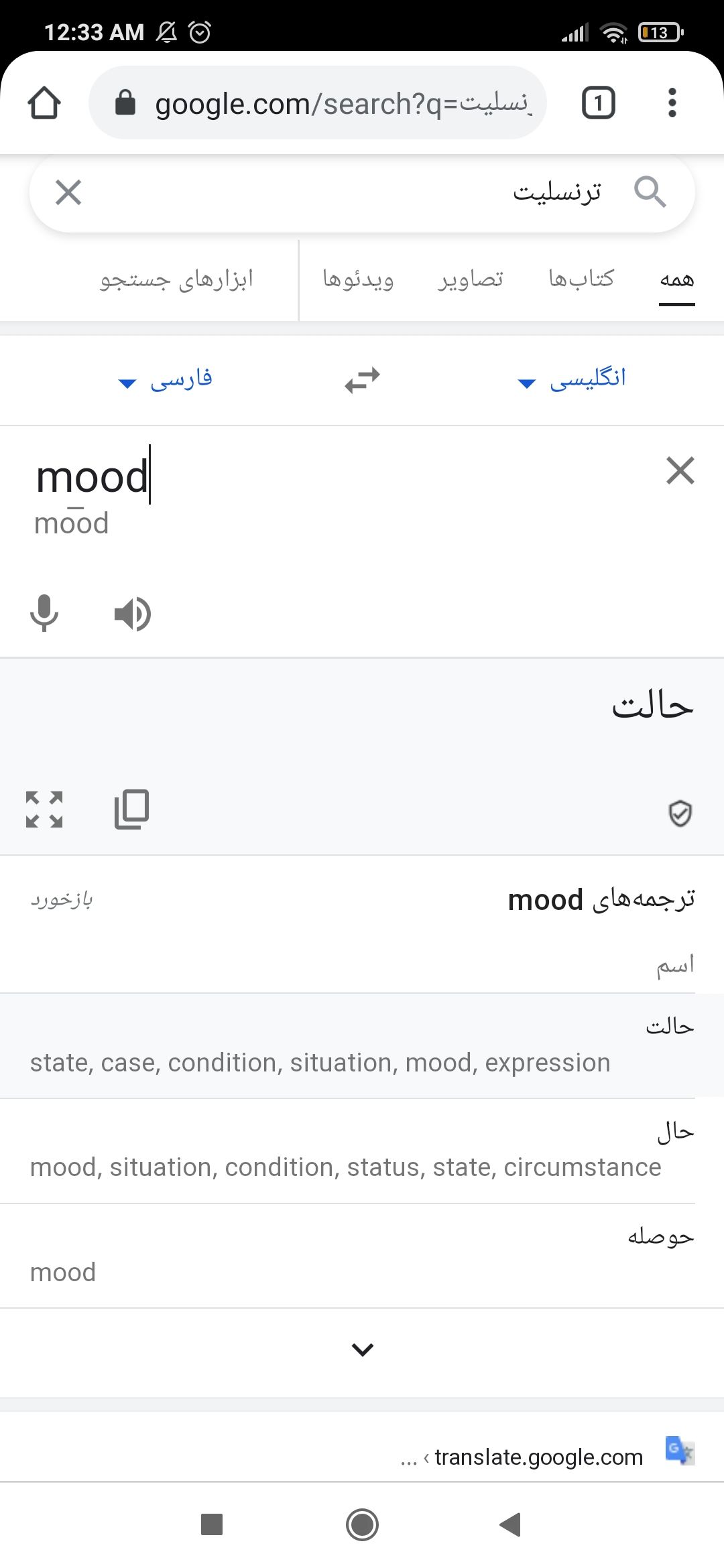Swap the source and target languages
Image resolution: width=724 pixels, height=1568 pixels.
pyautogui.click(x=362, y=380)
